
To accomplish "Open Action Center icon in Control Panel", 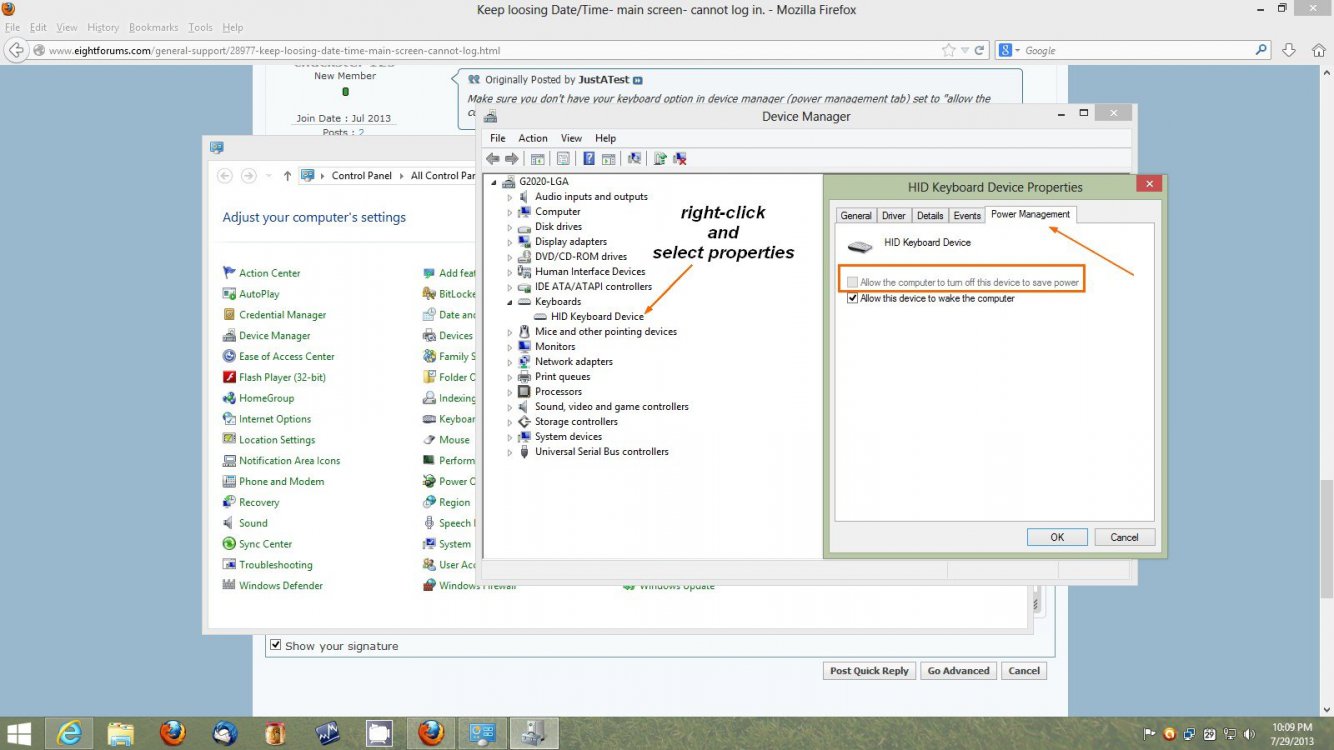I will tap(229, 273).
